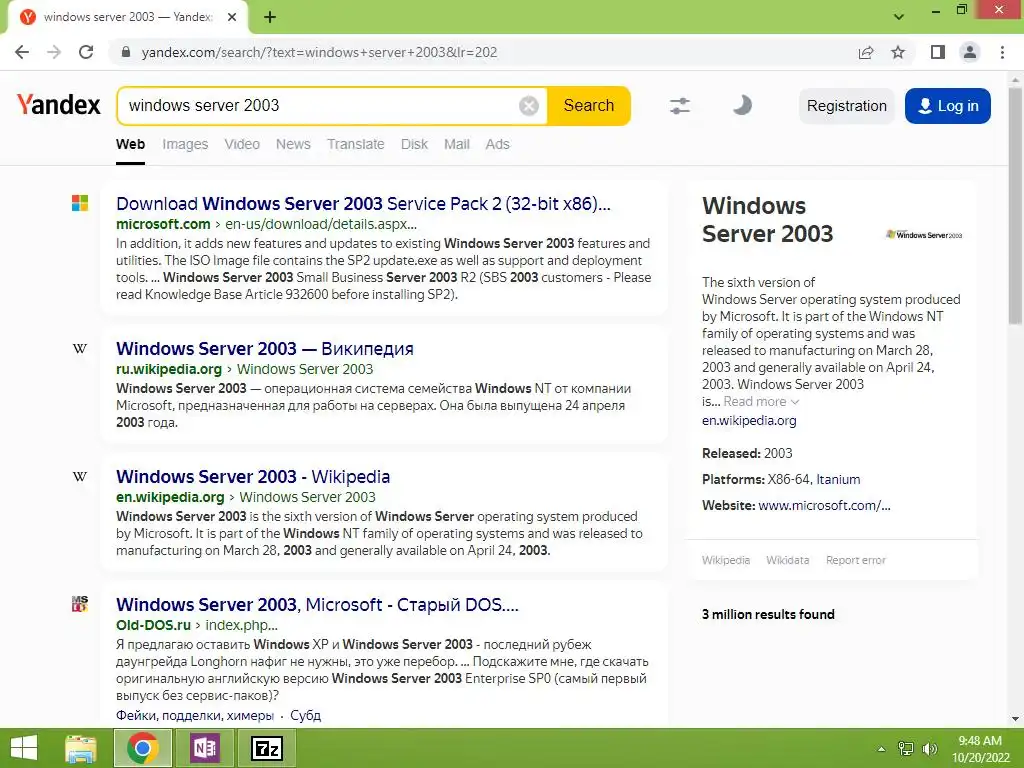The image size is (1024, 768).
Task: Open a new browser tab
Action: point(270,17)
